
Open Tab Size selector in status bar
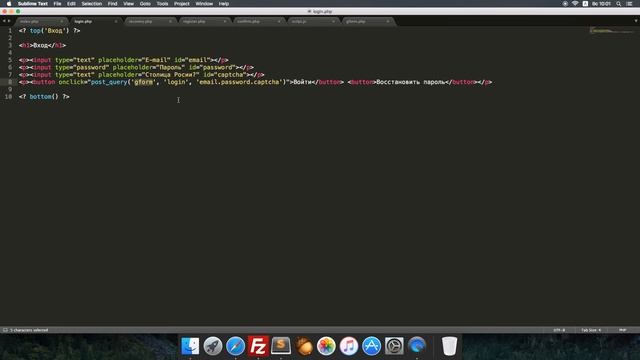[591, 330]
